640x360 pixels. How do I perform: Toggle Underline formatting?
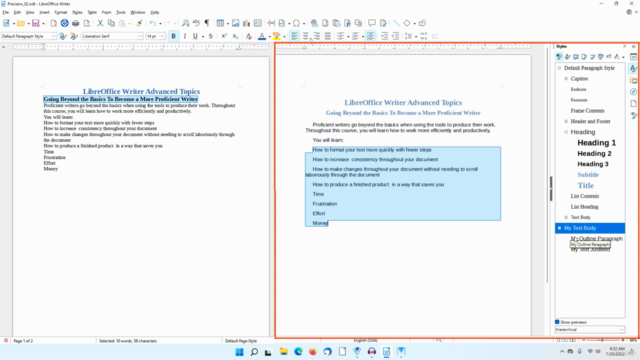coord(195,36)
